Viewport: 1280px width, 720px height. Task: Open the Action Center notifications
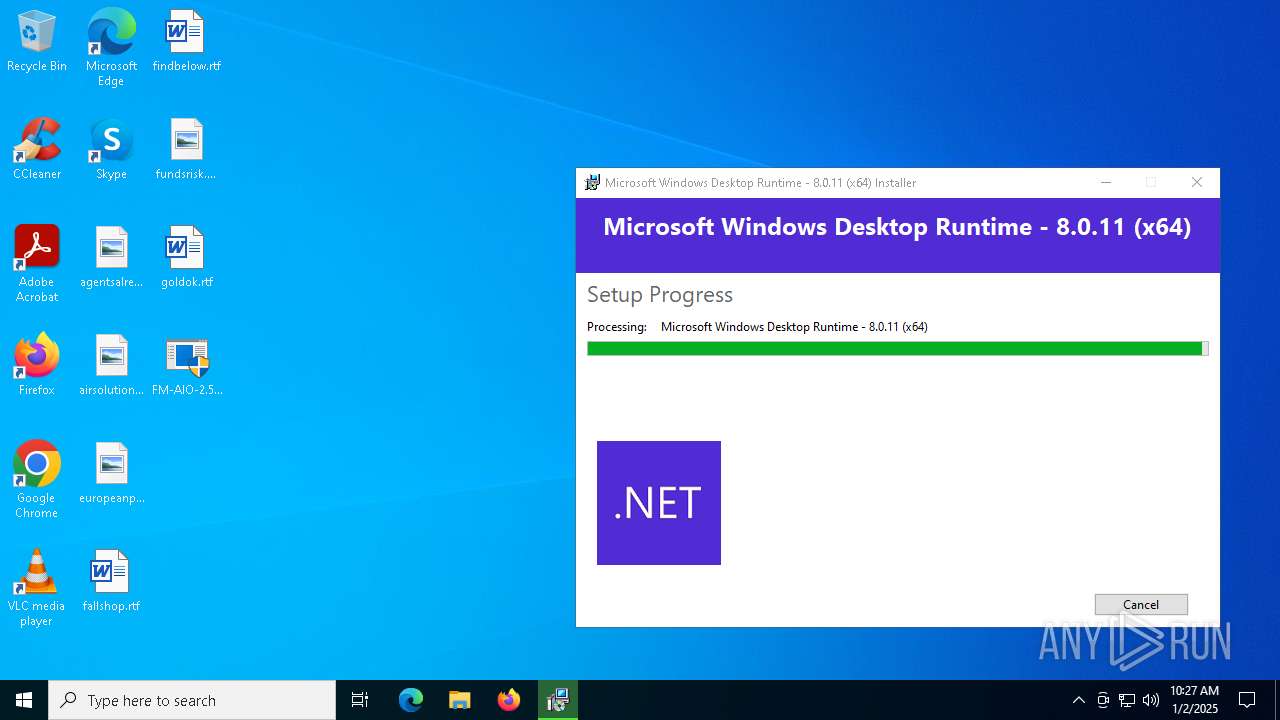pos(1247,700)
